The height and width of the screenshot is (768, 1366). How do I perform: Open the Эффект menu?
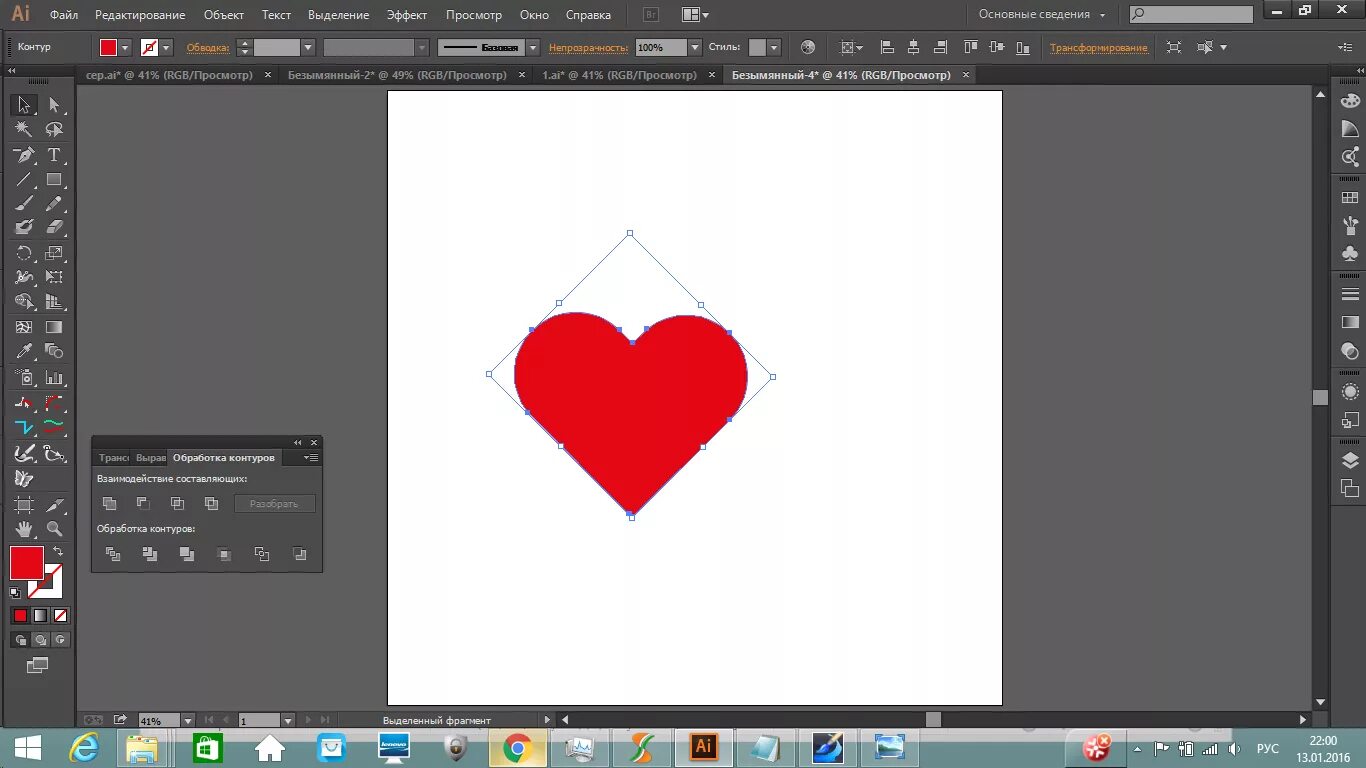[x=406, y=15]
